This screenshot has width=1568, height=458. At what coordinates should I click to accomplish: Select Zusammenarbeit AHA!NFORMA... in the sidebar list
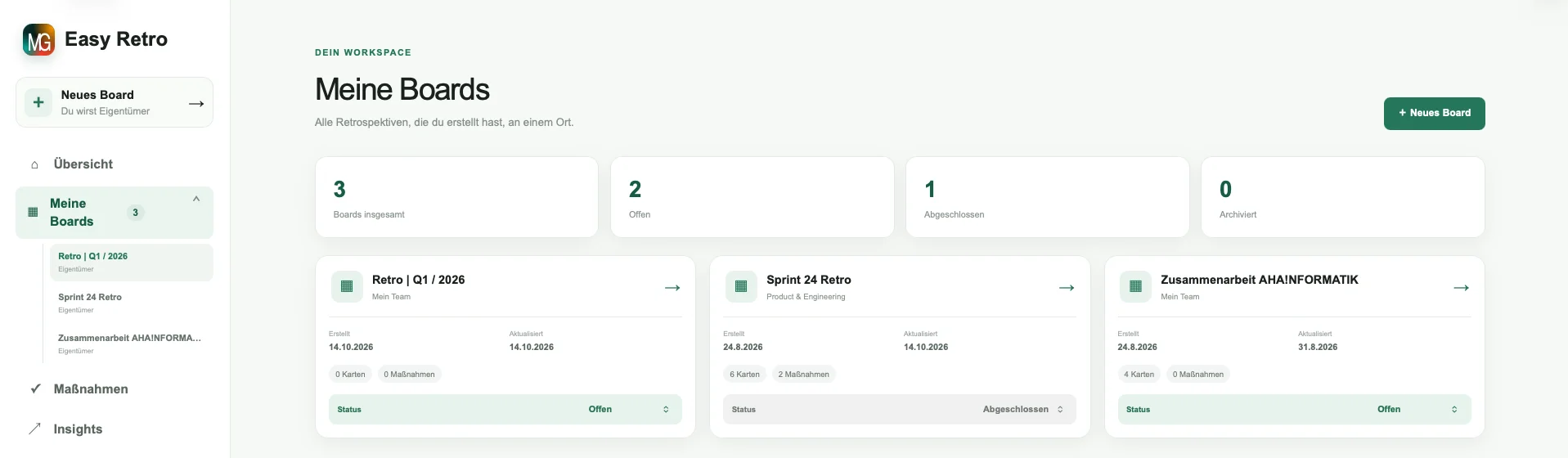coord(131,344)
